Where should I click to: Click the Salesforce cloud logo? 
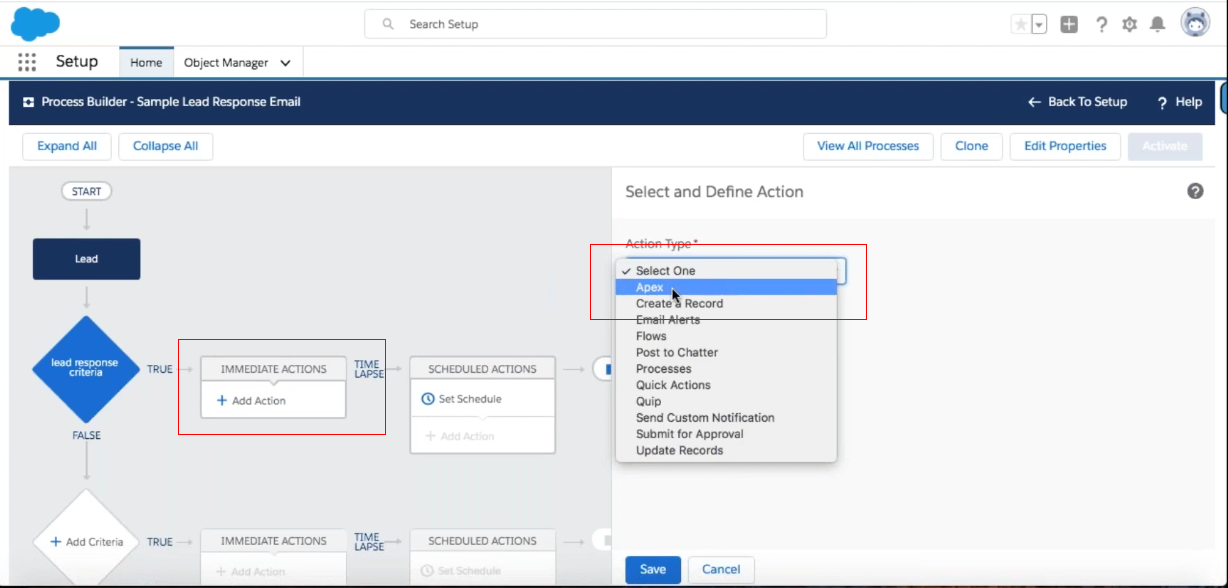point(35,22)
